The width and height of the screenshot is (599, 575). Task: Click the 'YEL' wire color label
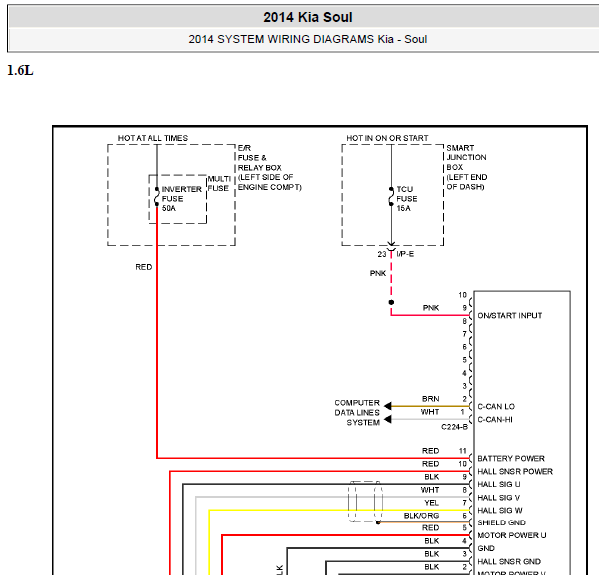431,503
